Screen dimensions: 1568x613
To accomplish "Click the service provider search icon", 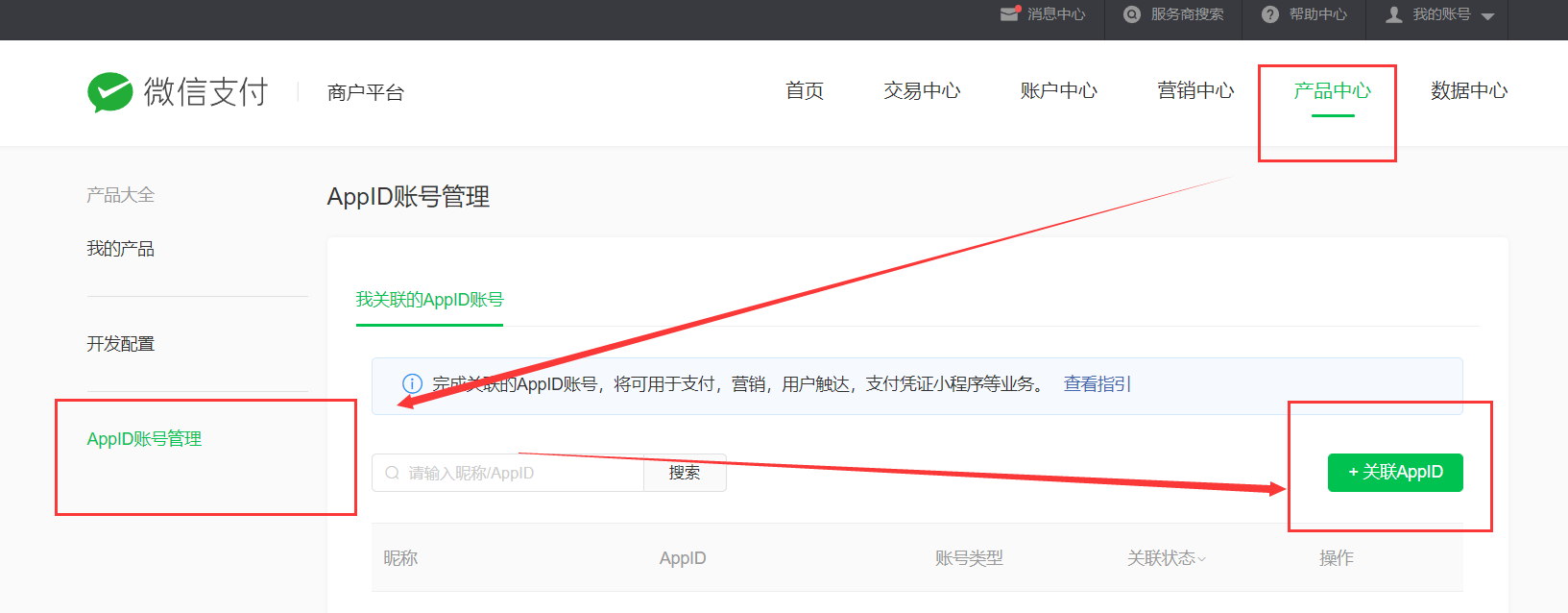I will 1132,14.
